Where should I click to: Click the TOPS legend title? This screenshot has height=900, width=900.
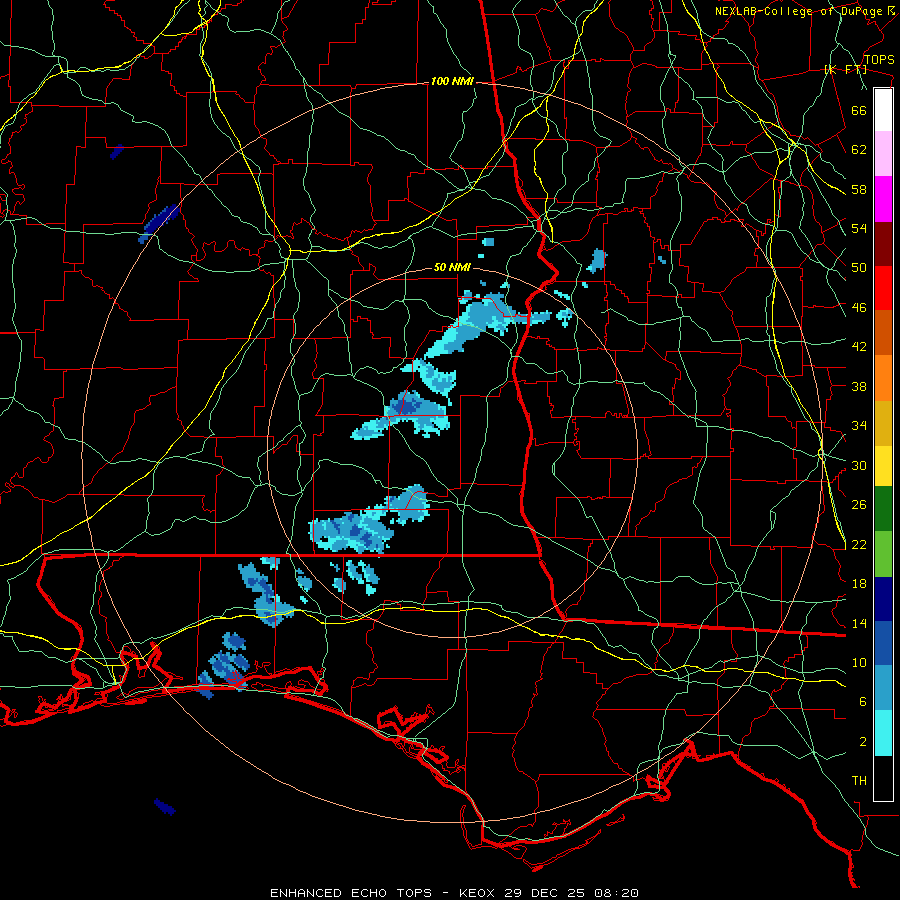pyautogui.click(x=879, y=60)
